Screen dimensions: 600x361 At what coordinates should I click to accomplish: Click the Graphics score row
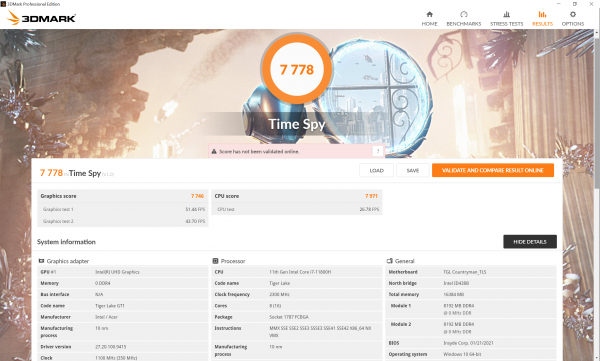click(122, 196)
